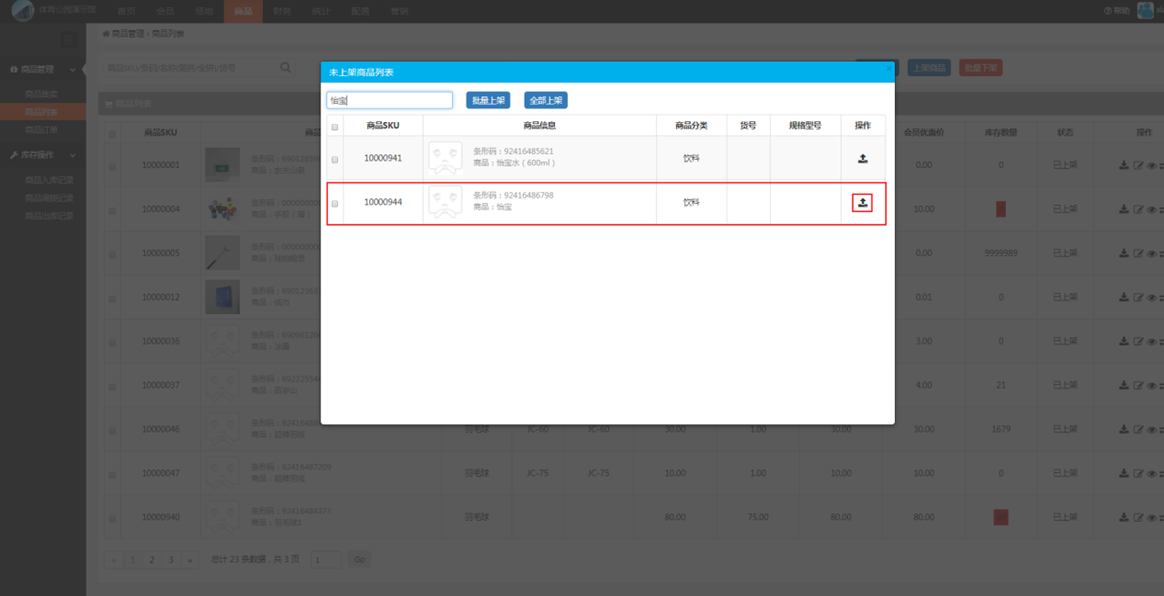The height and width of the screenshot is (596, 1164).
Task: Click the user avatar in top bar
Action: pos(1145,10)
